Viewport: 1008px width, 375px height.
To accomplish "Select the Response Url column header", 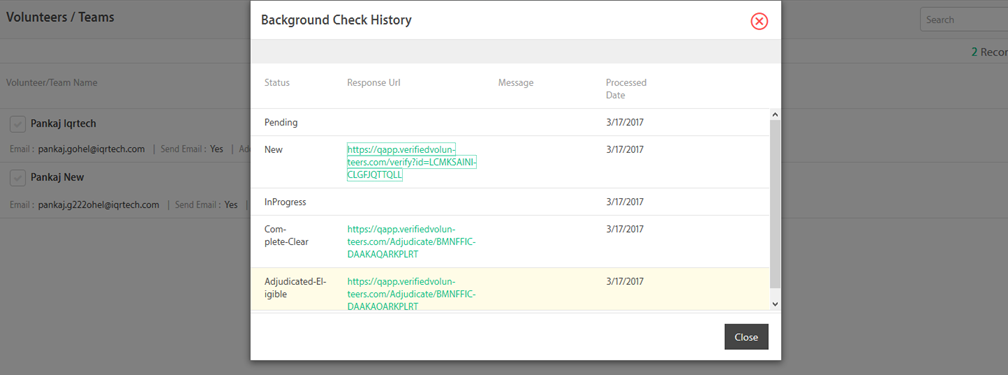I will (x=374, y=83).
